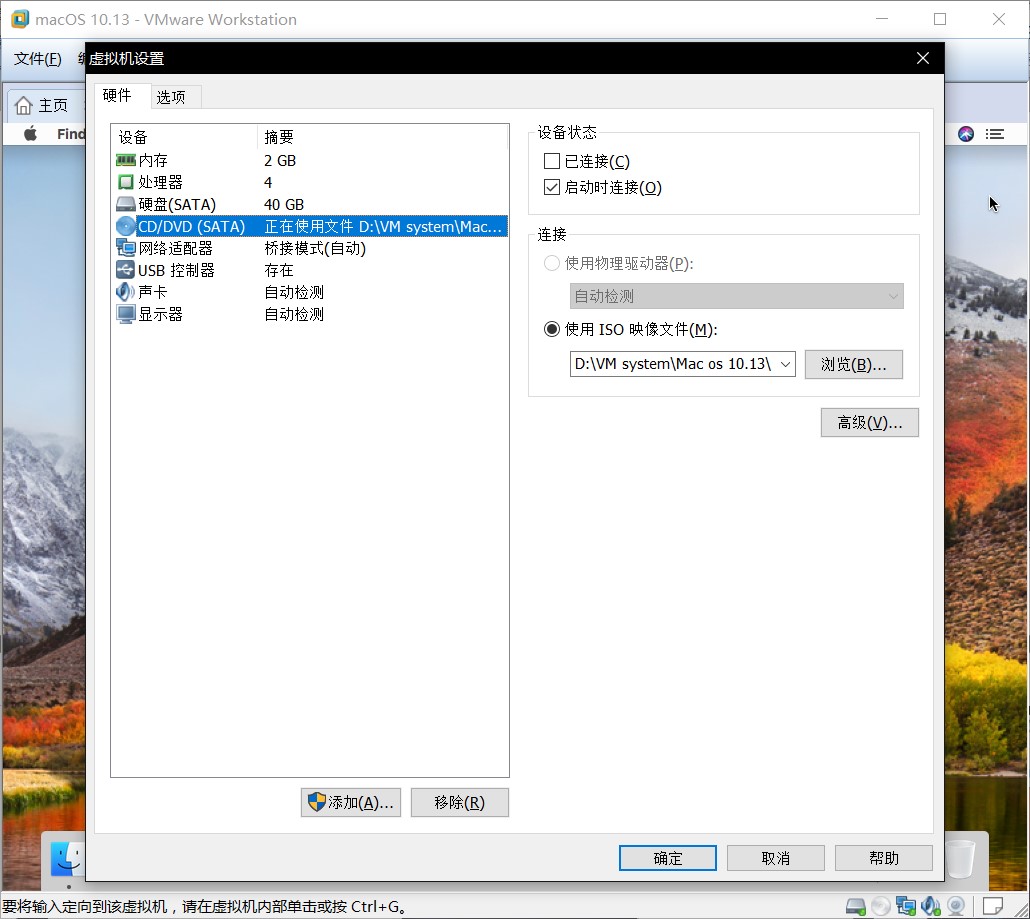The height and width of the screenshot is (919, 1030).
Task: Select the CD/DVD (SATA) row text
Action: 191,227
